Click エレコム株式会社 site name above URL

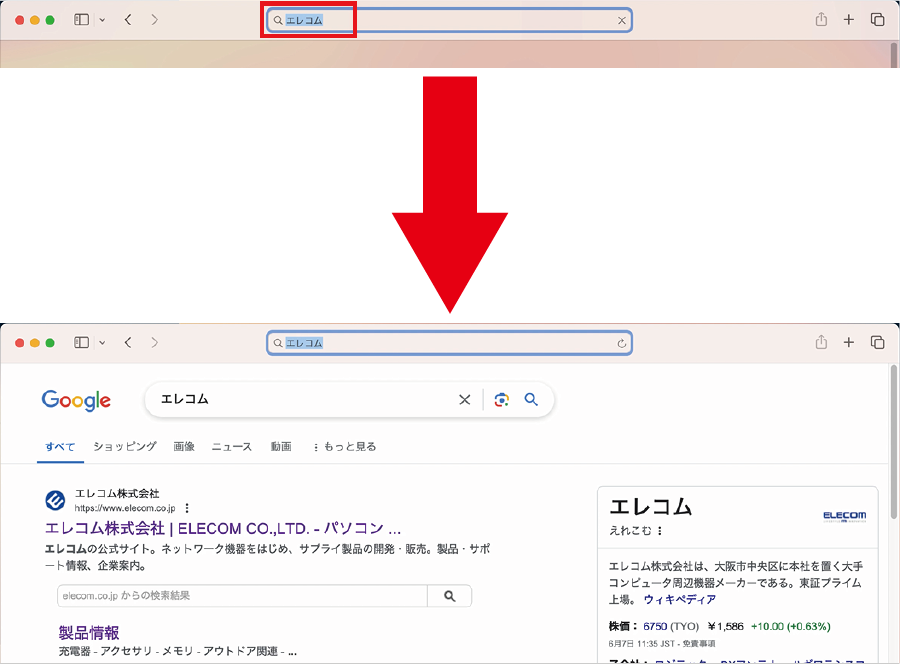[117, 493]
